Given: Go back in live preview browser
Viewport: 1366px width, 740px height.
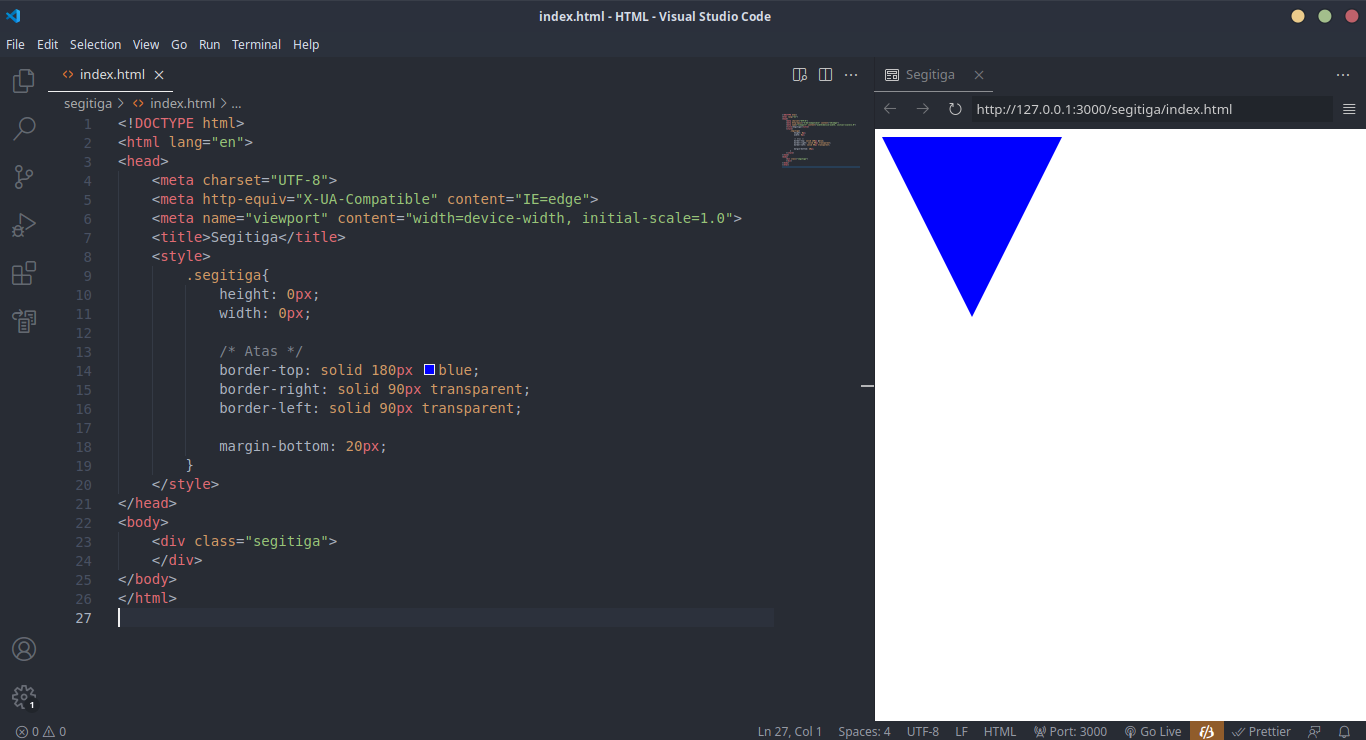Looking at the screenshot, I should click(890, 109).
